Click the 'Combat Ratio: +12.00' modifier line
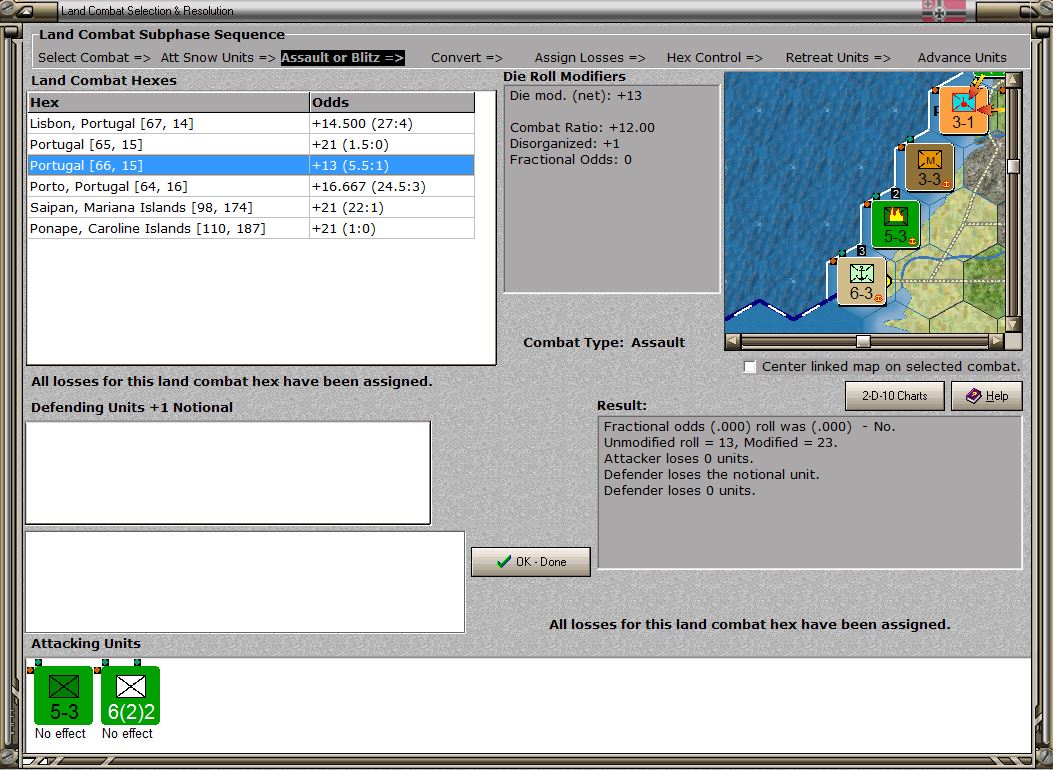 (582, 128)
